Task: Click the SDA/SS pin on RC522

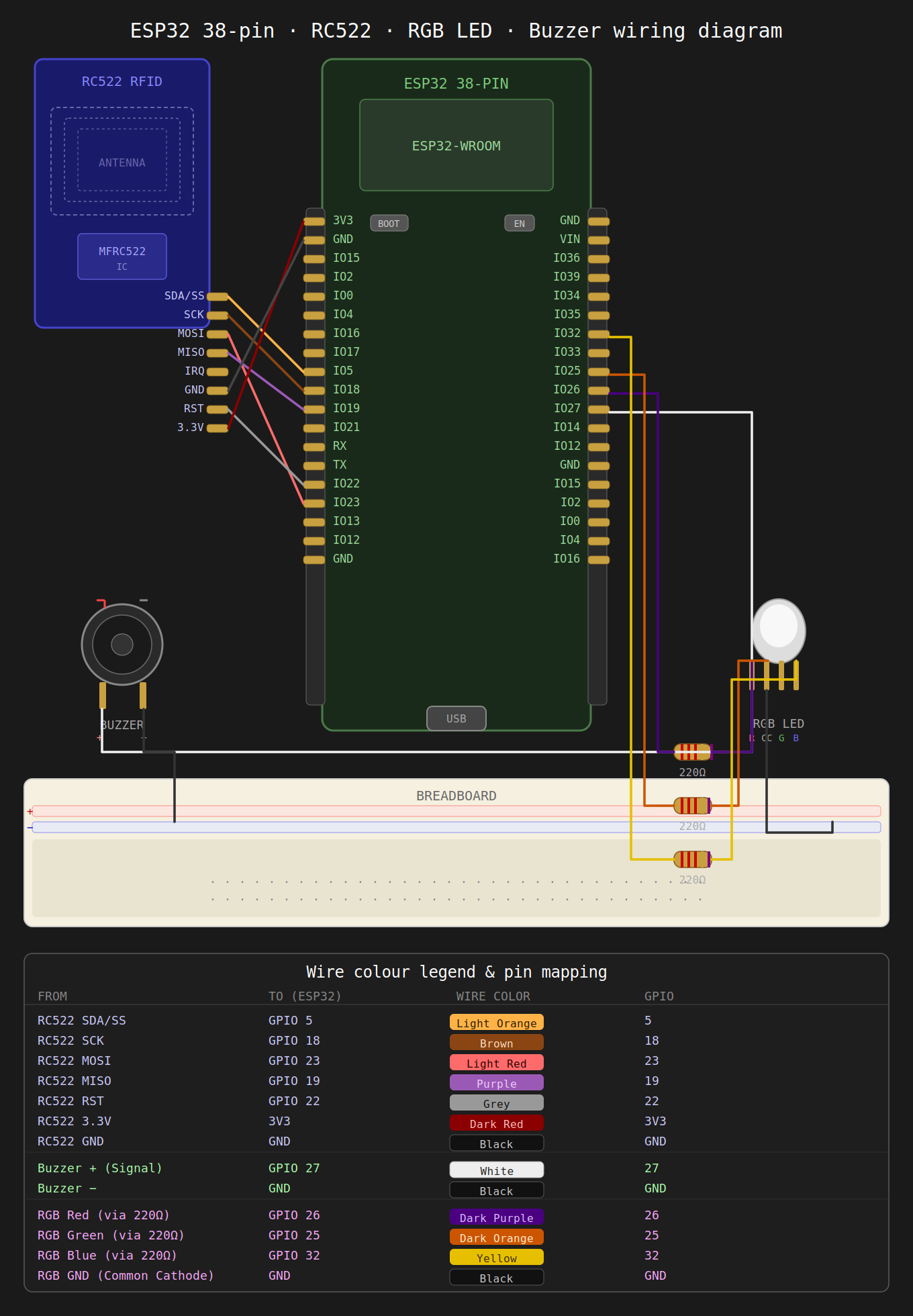Action: (218, 297)
